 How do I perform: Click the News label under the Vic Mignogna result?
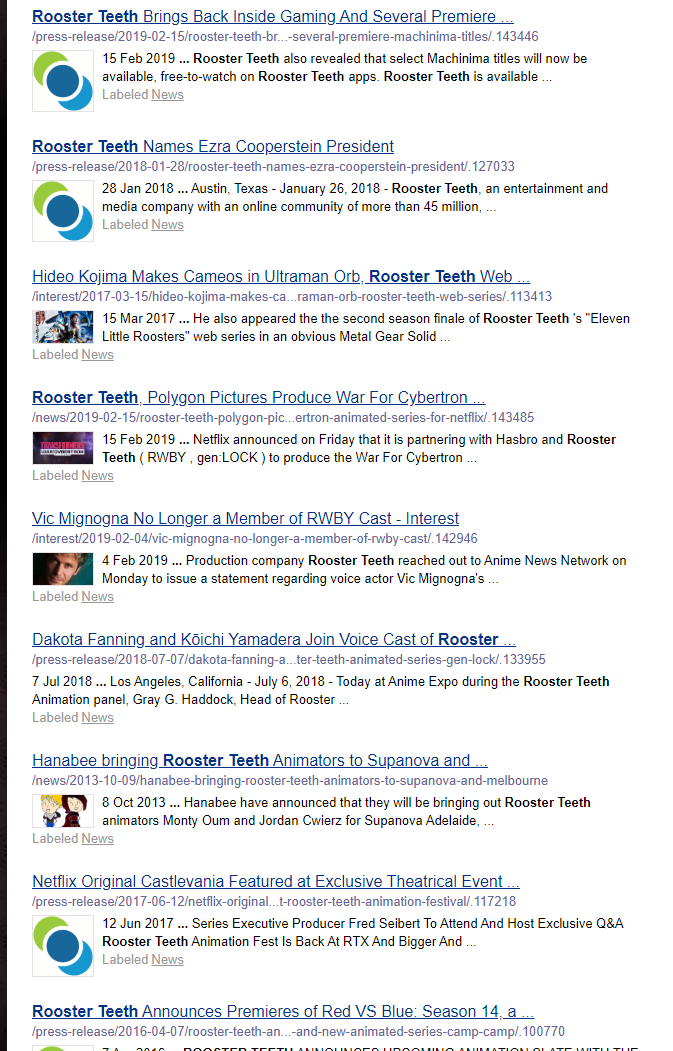[97, 597]
